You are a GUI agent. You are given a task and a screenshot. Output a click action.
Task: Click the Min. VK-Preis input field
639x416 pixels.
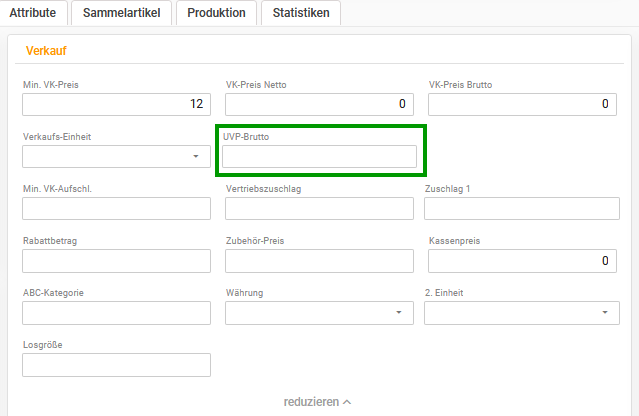(116, 104)
